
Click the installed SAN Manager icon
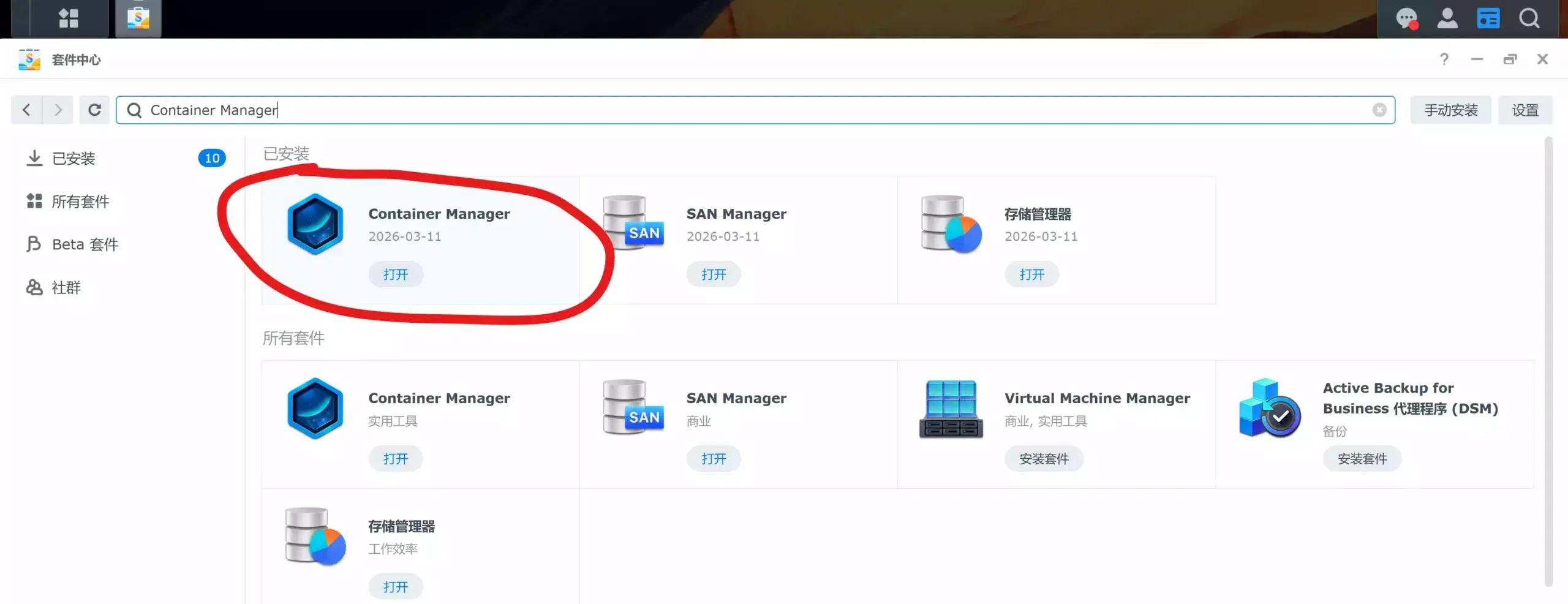click(633, 222)
